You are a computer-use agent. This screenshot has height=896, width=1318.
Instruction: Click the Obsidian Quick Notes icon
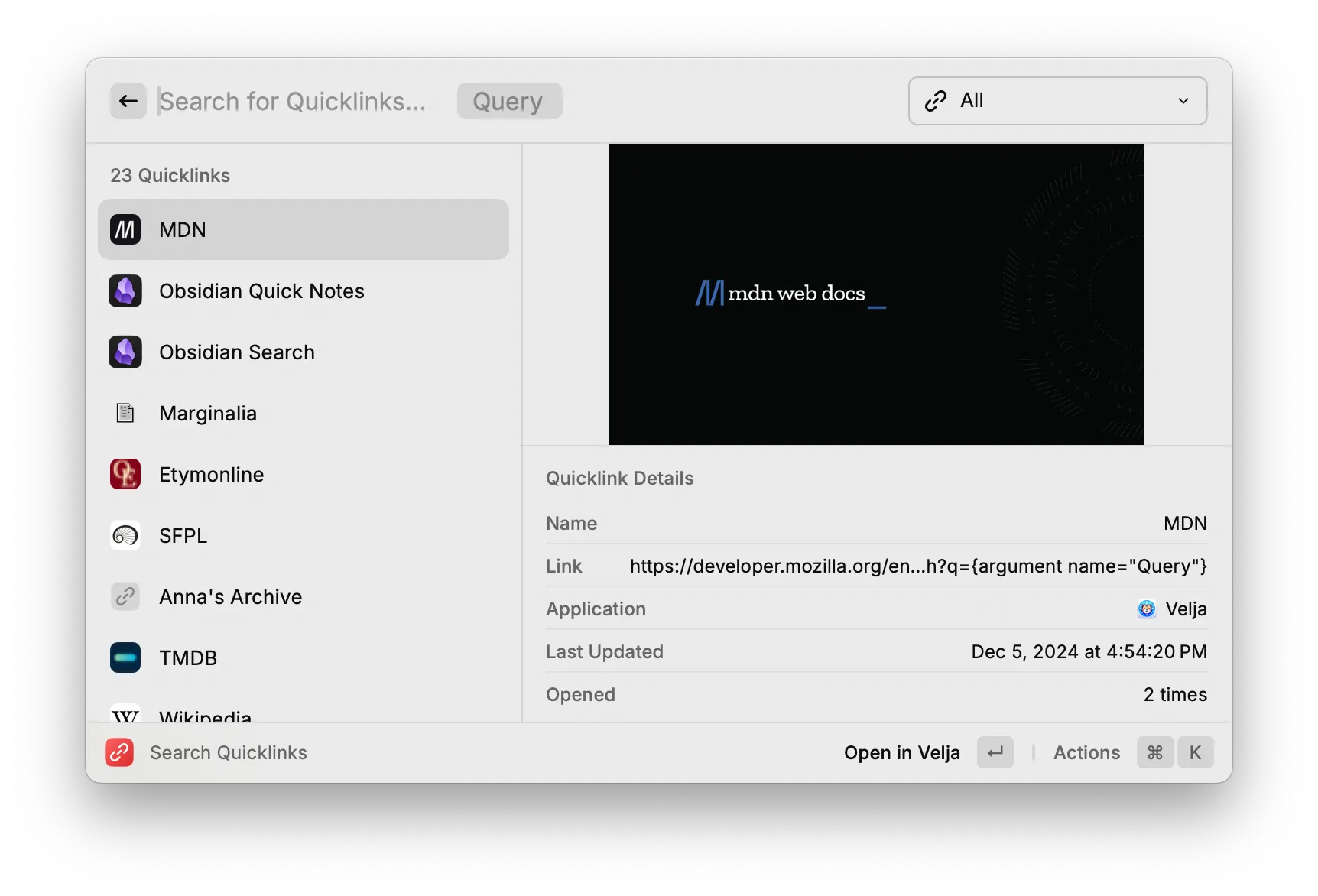[x=125, y=291]
